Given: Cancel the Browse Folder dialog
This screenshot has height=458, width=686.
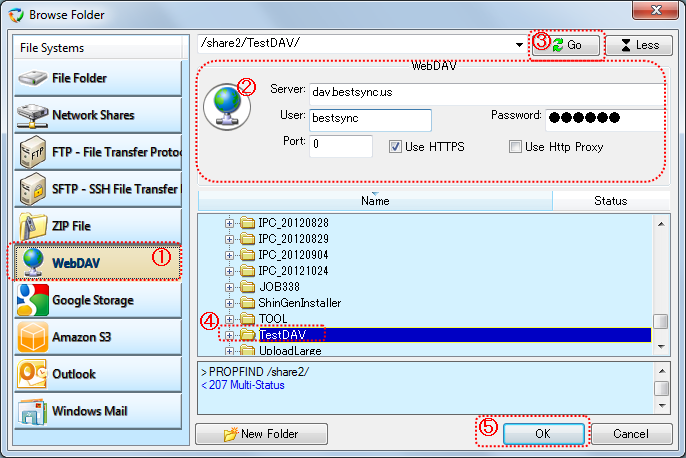Looking at the screenshot, I should [x=631, y=434].
